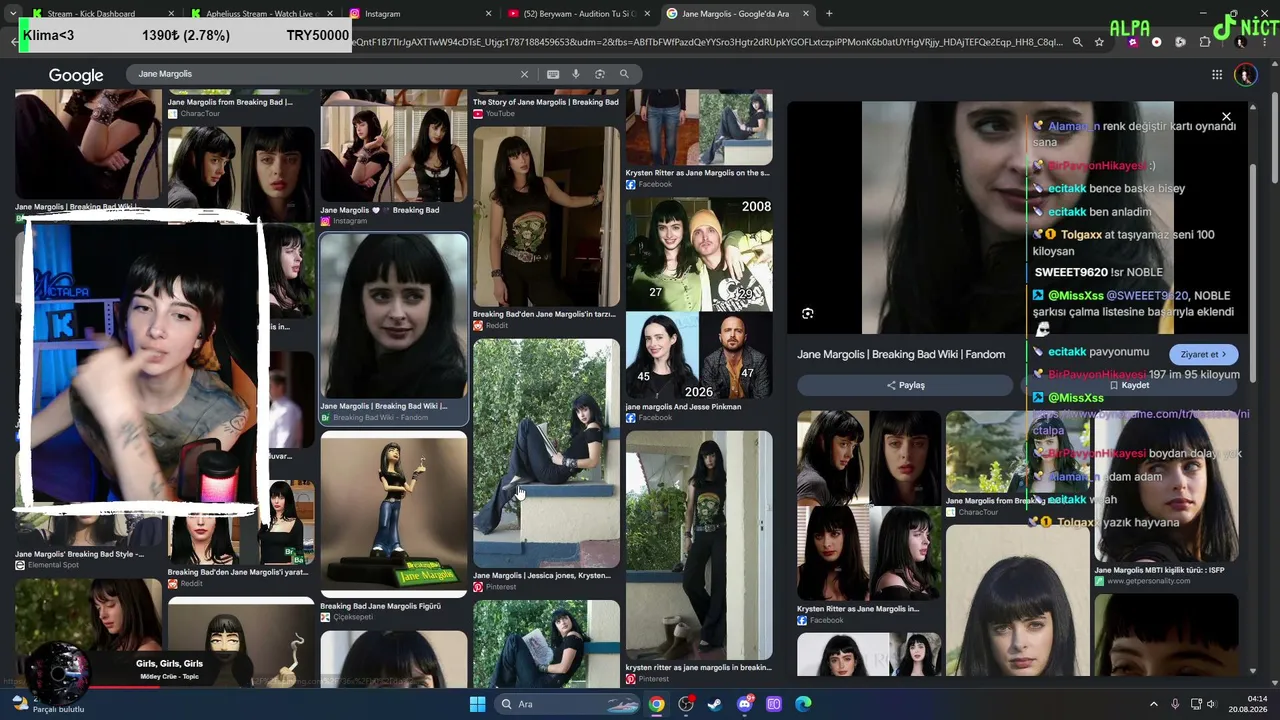Close the Berywam YouTube tab
The image size is (1280, 720).
(647, 14)
